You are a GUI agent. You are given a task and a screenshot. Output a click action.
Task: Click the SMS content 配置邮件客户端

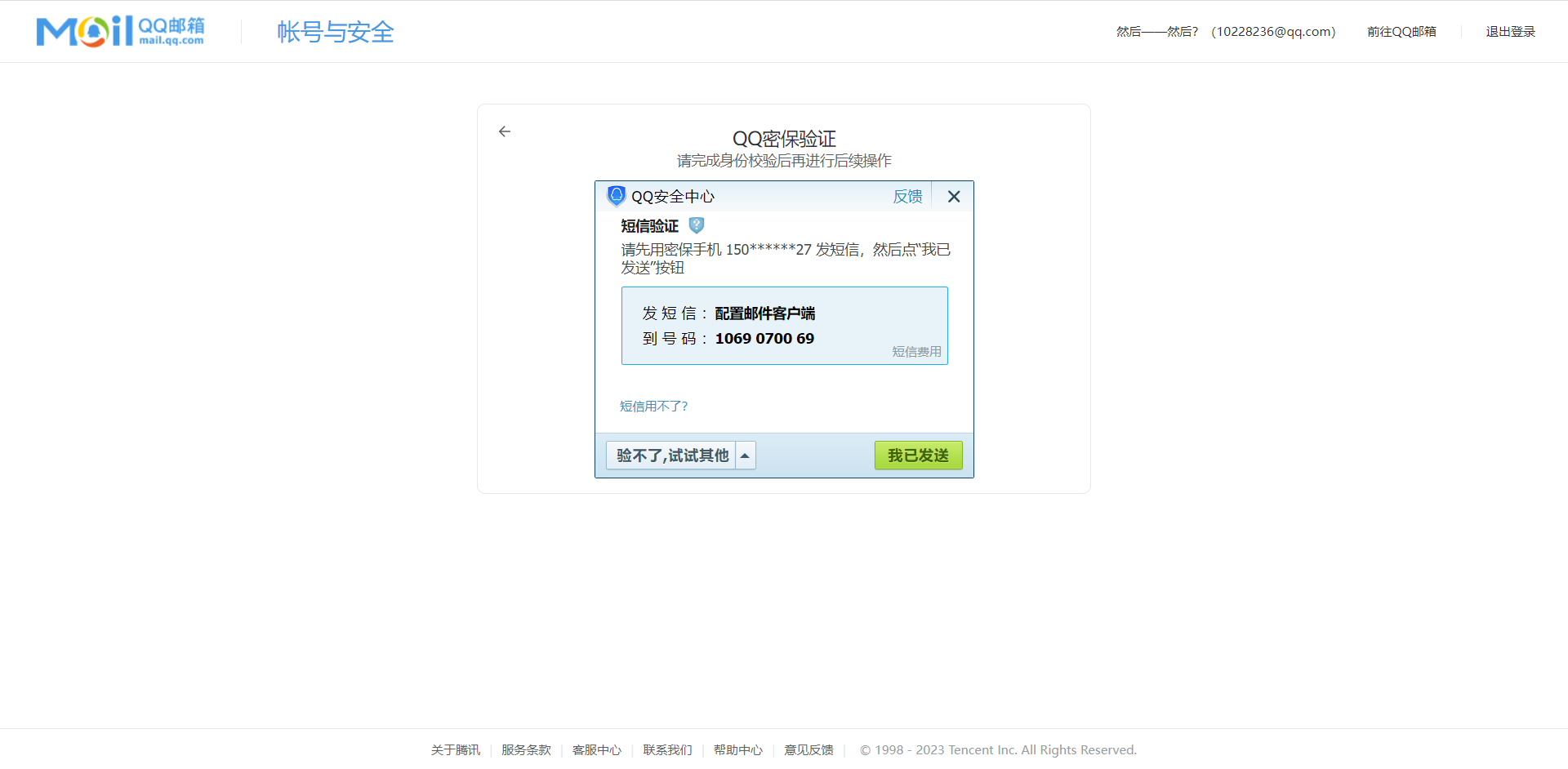point(765,313)
